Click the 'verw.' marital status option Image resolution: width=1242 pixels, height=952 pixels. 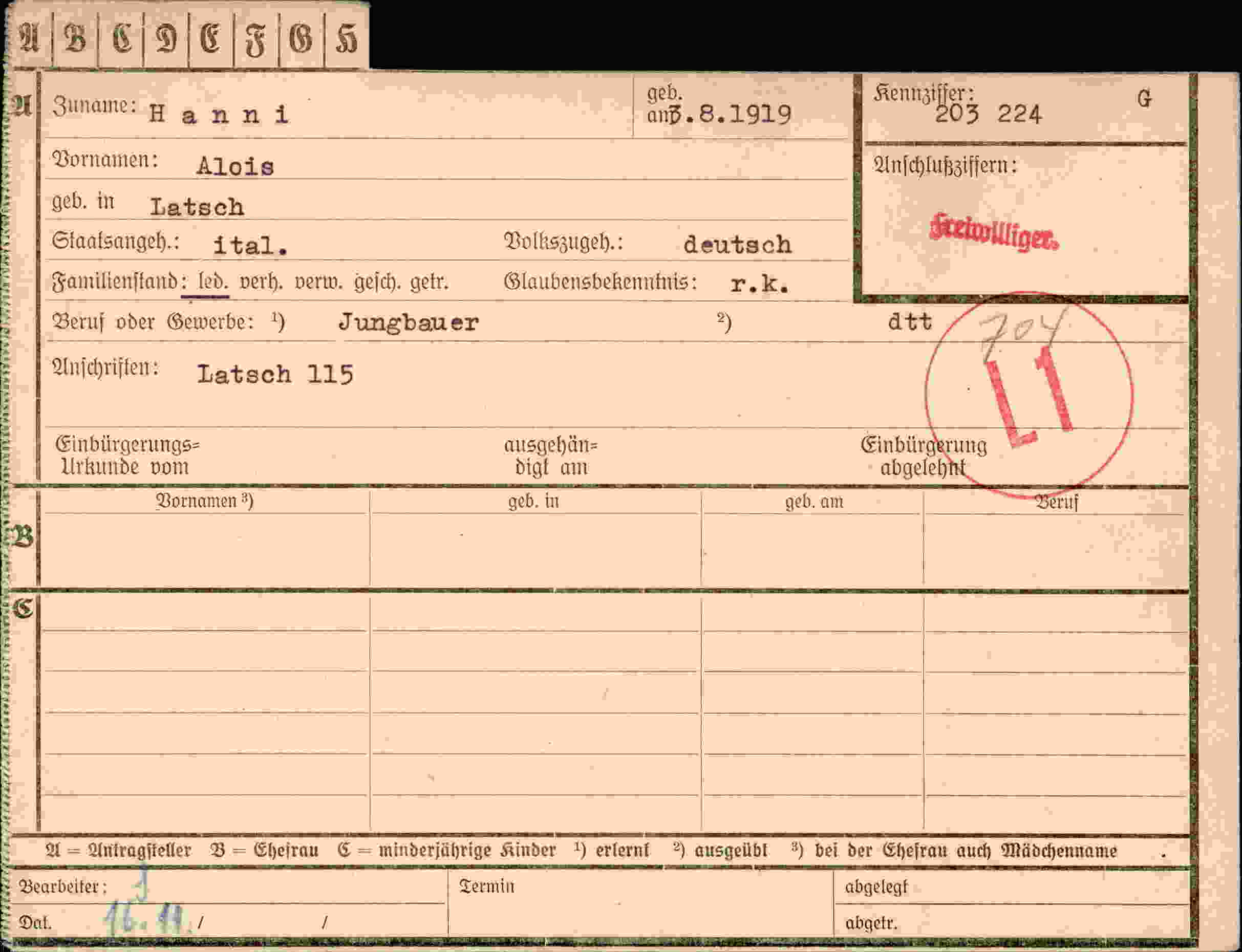click(x=318, y=282)
